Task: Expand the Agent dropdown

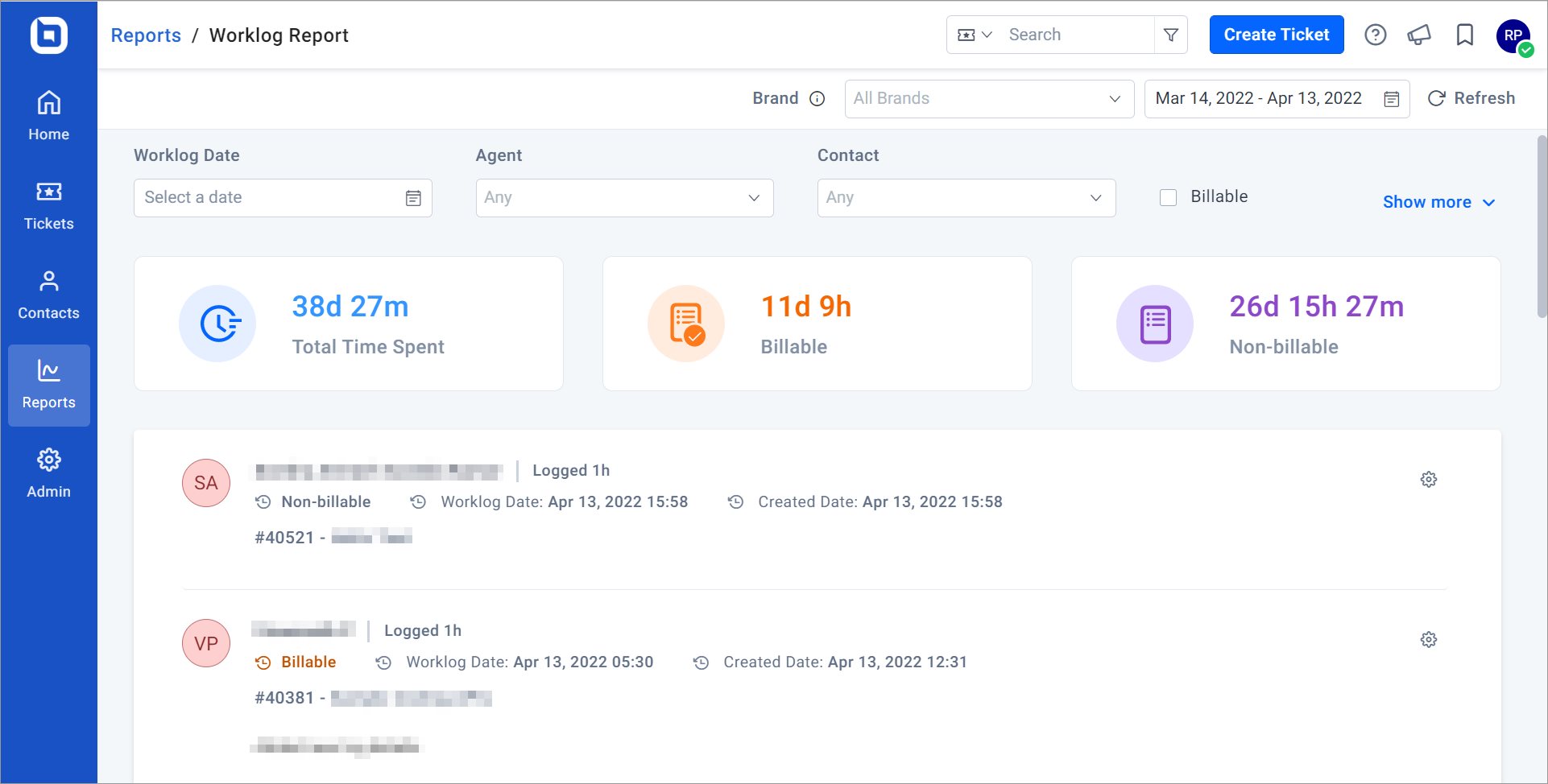Action: pyautogui.click(x=624, y=198)
